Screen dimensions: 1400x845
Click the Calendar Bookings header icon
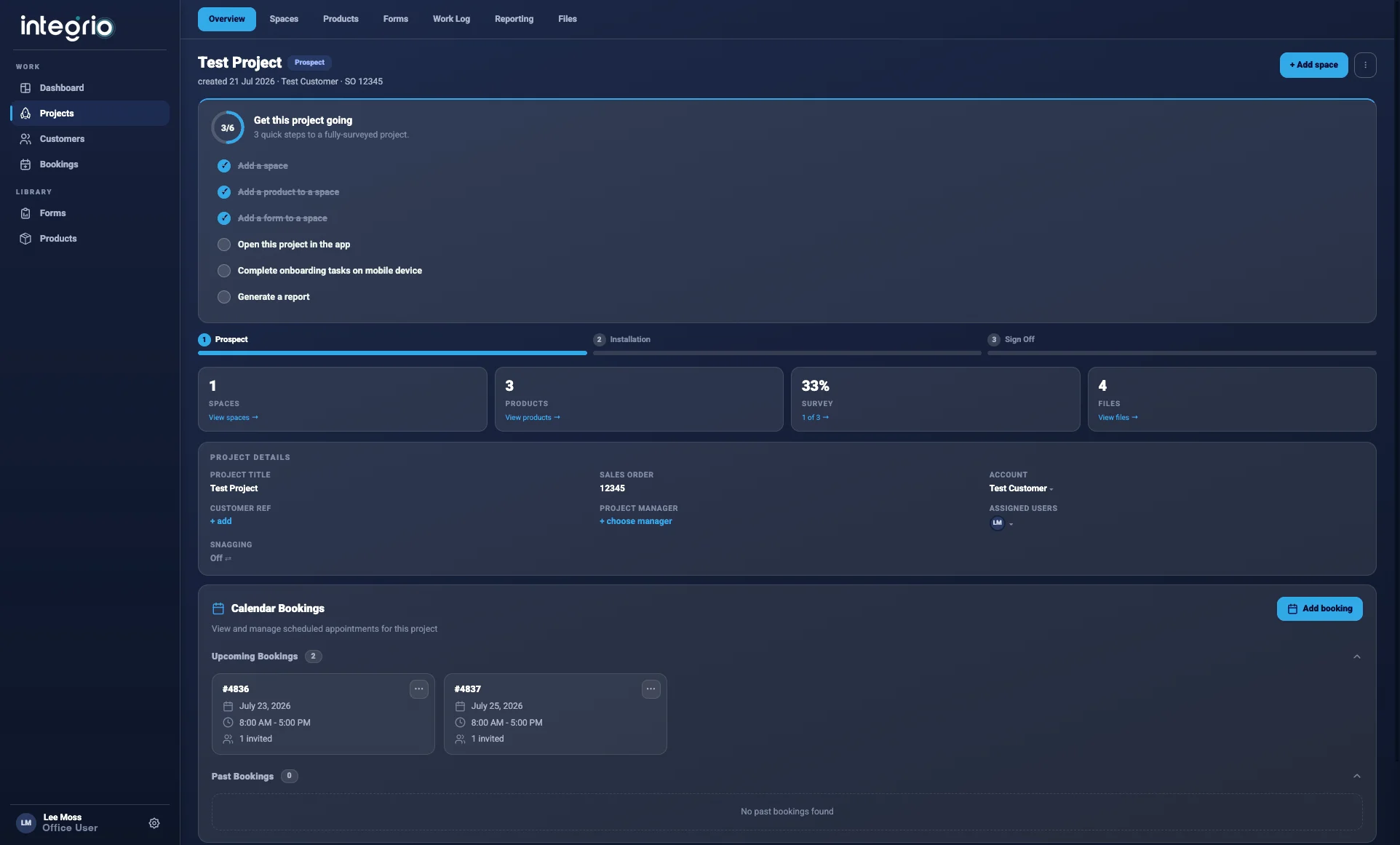218,608
